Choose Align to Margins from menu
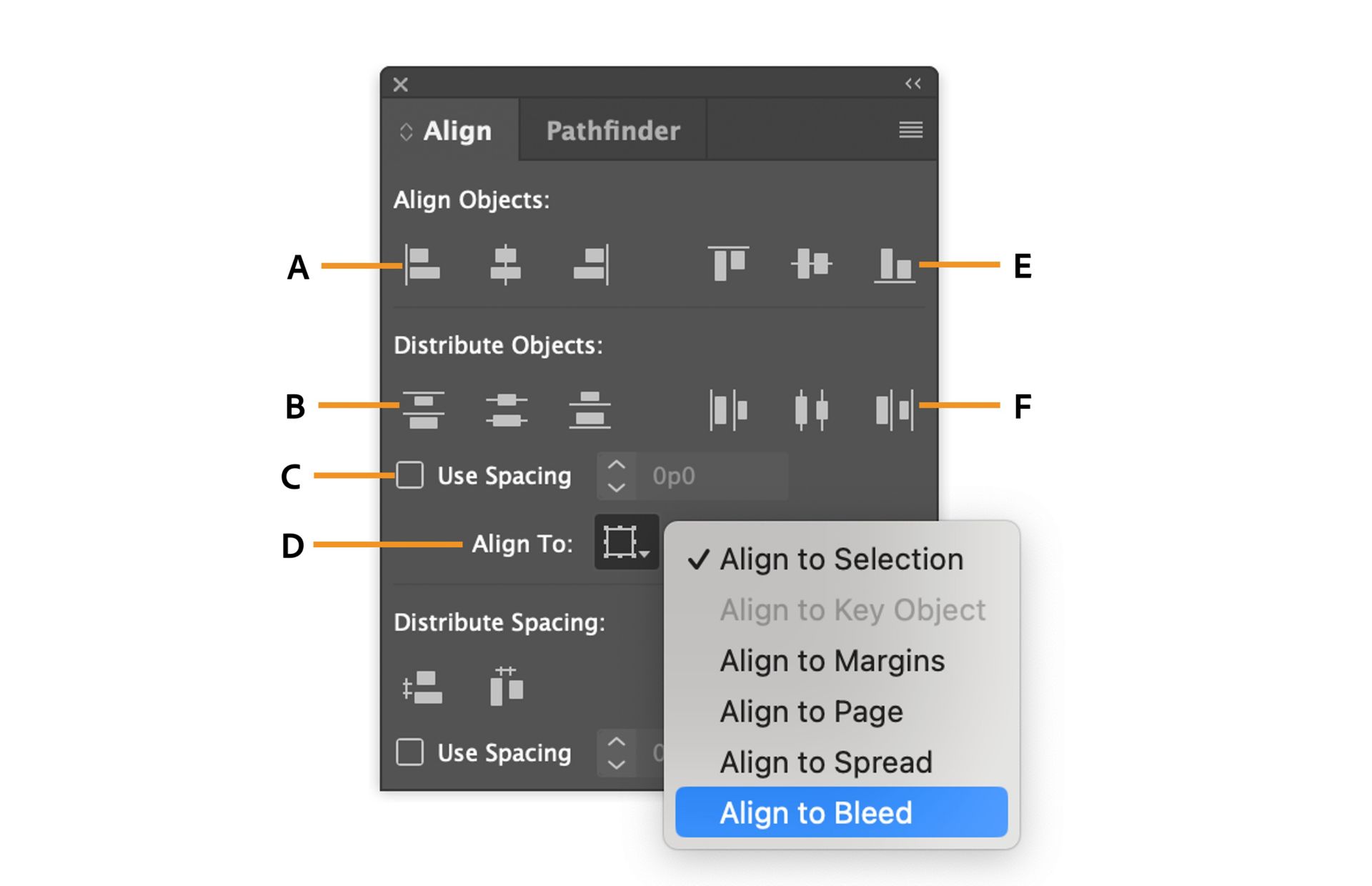The image size is (1372, 886). coord(832,661)
